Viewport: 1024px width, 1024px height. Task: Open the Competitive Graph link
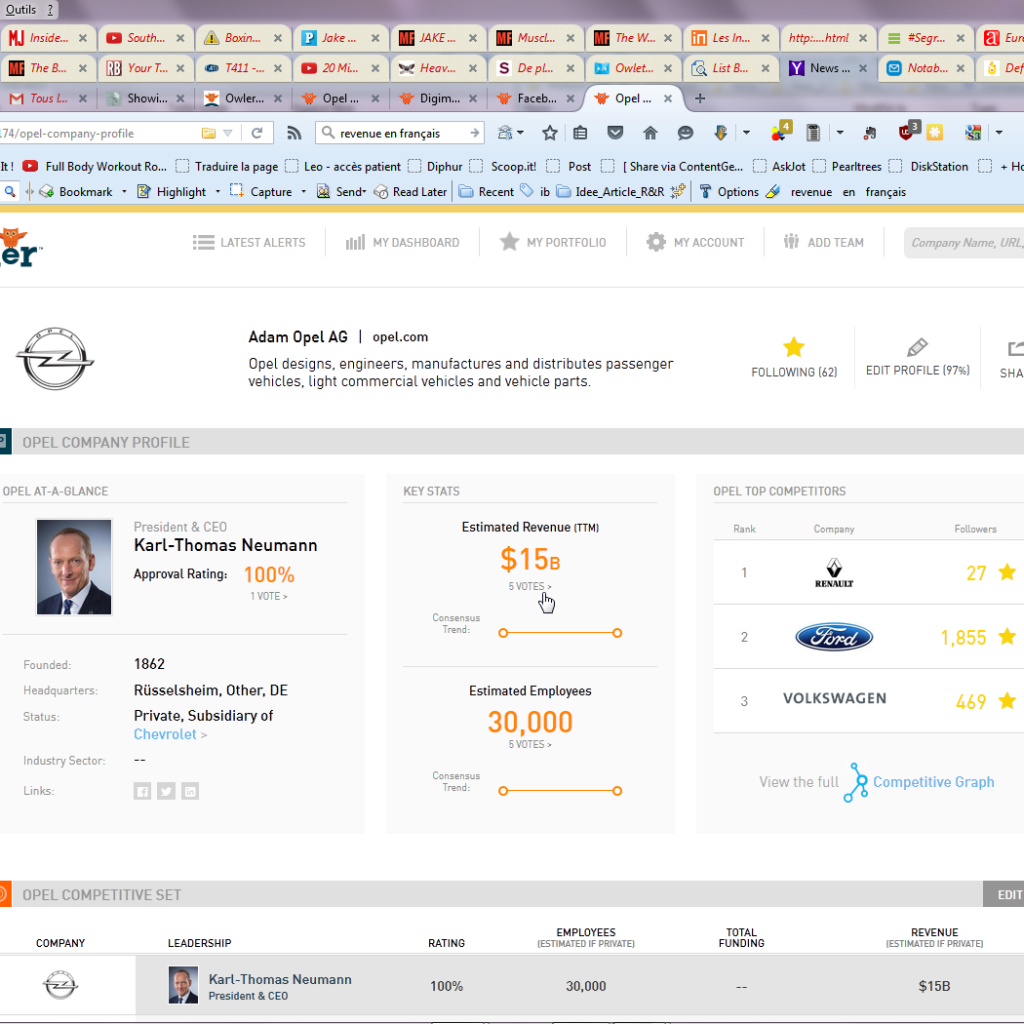point(933,782)
